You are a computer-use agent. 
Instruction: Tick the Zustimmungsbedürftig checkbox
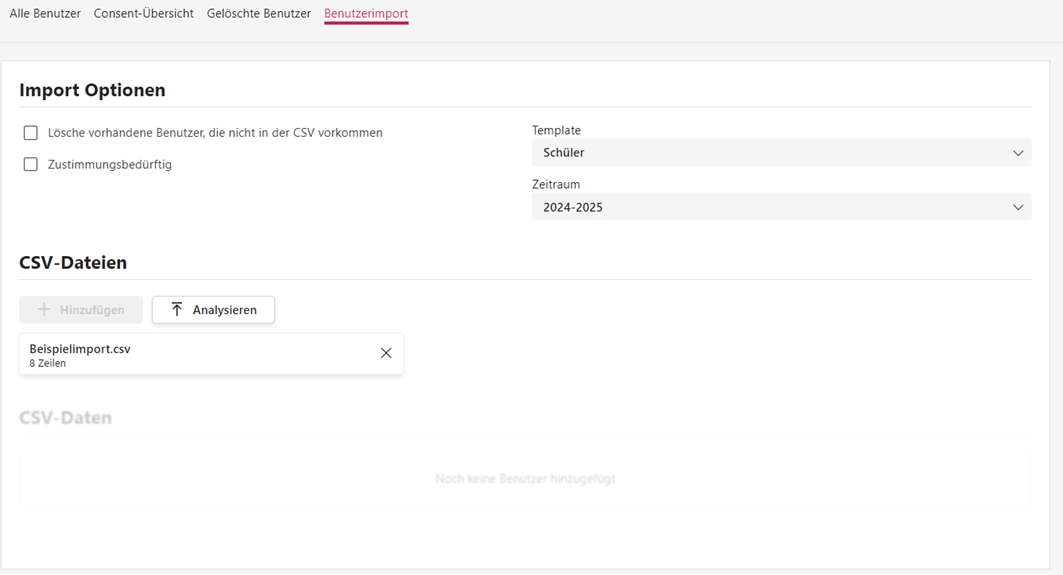point(31,165)
